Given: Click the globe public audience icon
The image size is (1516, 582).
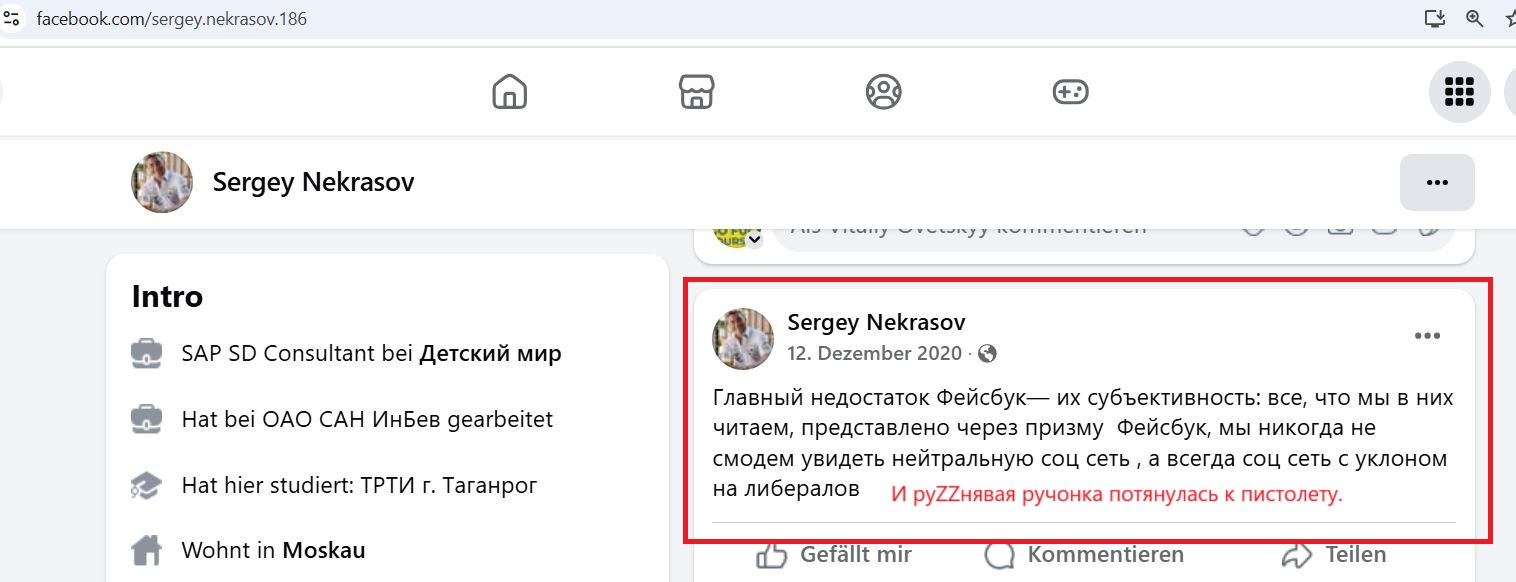Looking at the screenshot, I should [x=988, y=353].
